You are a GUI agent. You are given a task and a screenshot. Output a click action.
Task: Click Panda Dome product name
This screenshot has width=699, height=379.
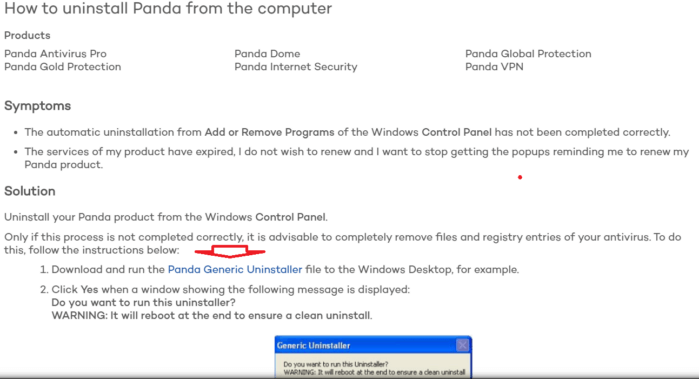[267, 54]
